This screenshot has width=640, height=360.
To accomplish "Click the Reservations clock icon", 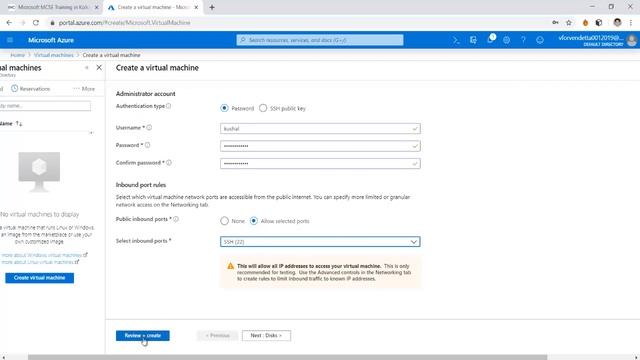I will click(x=15, y=89).
